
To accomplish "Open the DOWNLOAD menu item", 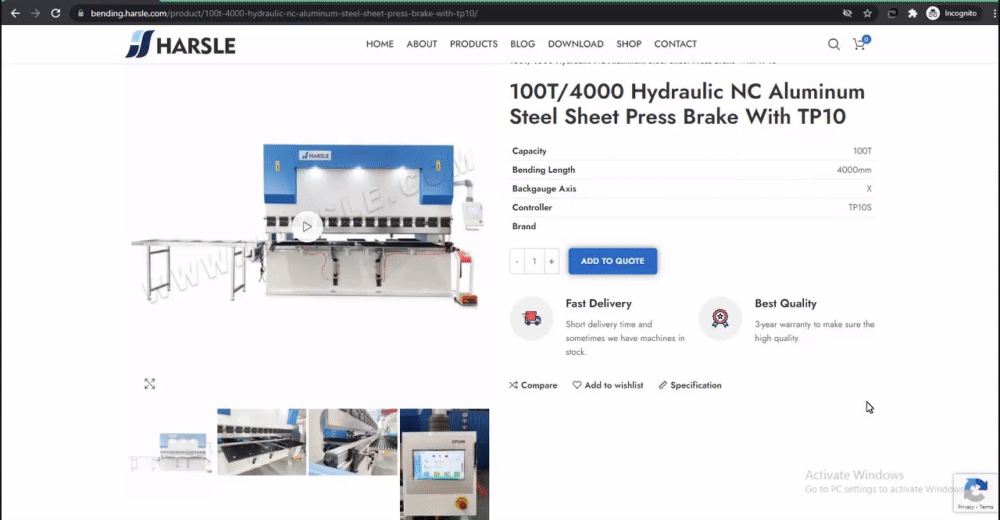I will click(x=575, y=44).
